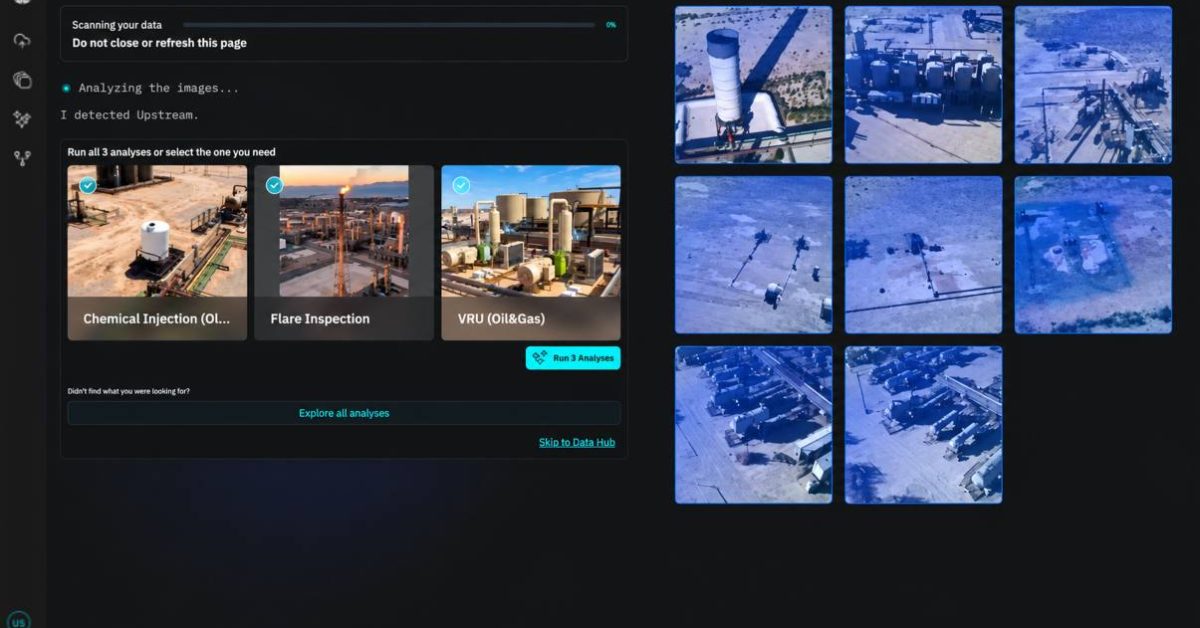Open the thumbnail with two pump jacks
The height and width of the screenshot is (628, 1200).
coord(753,255)
